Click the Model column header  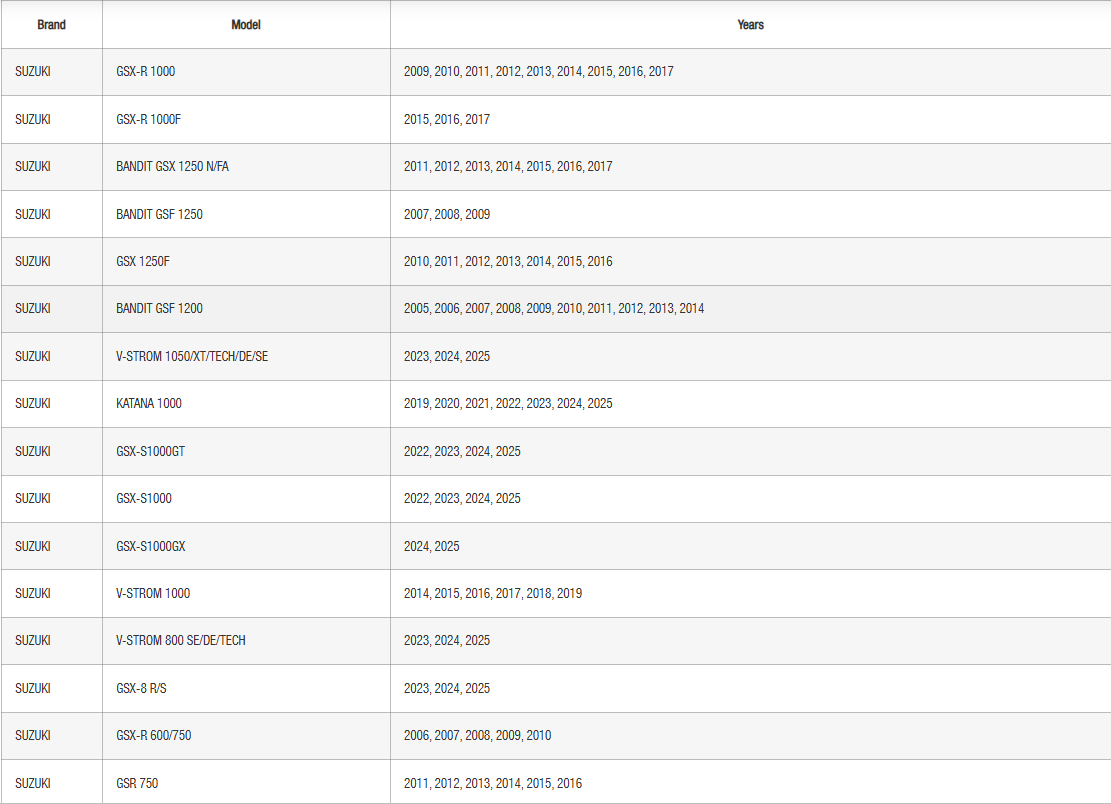tap(246, 25)
